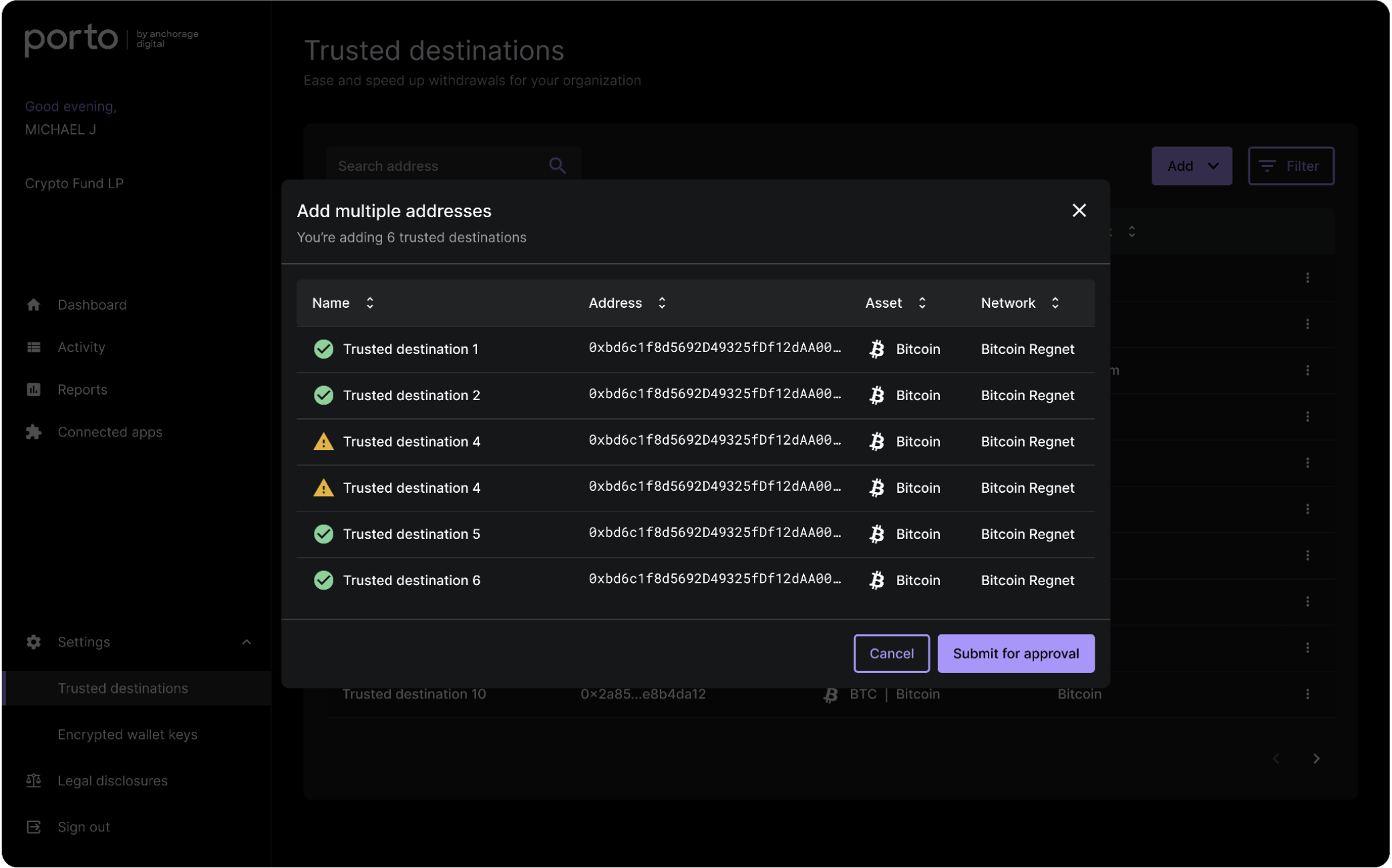Click Bitcoin asset icon in Trusted destination 5 row
The height and width of the screenshot is (868, 1392).
[x=876, y=533]
